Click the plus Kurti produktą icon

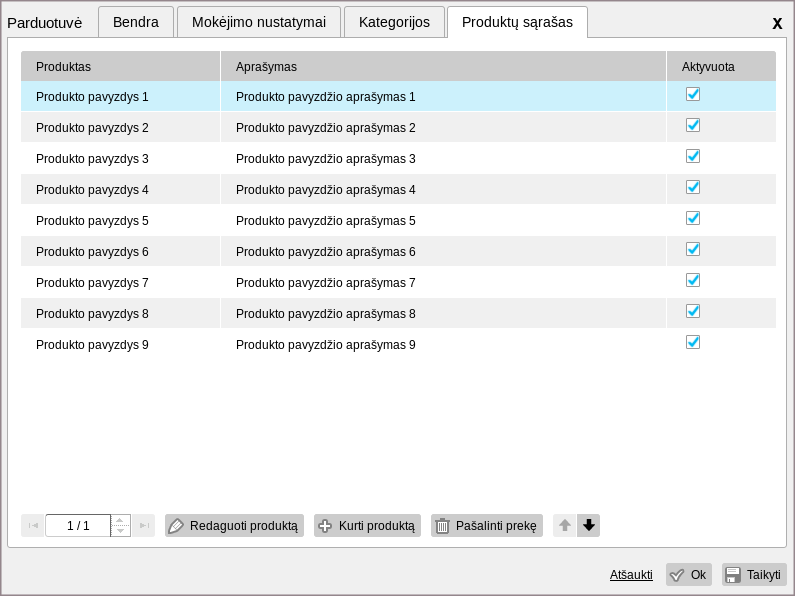click(325, 526)
